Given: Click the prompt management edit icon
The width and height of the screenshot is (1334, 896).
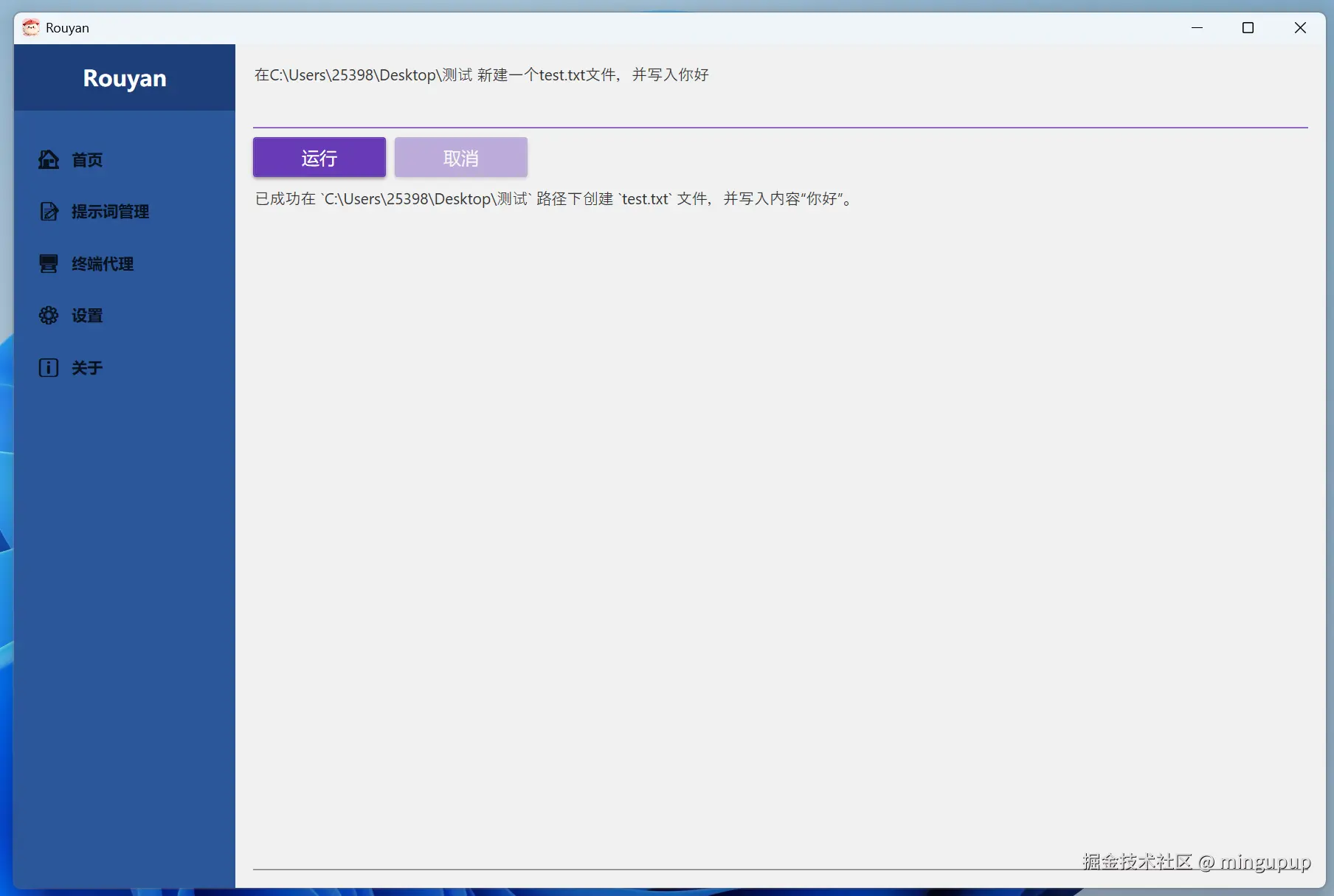Looking at the screenshot, I should pyautogui.click(x=49, y=212).
